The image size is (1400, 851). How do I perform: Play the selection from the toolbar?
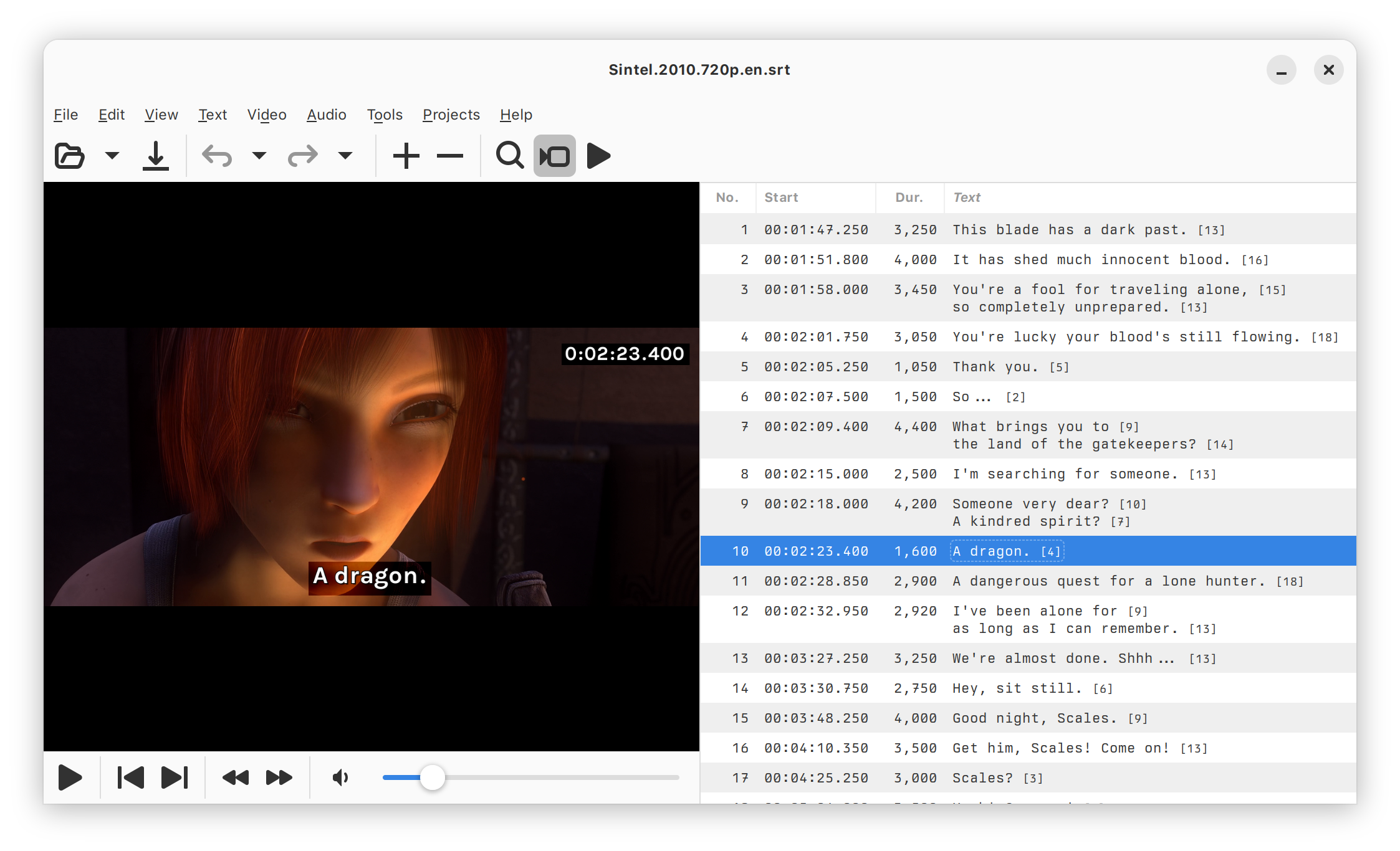tap(598, 156)
